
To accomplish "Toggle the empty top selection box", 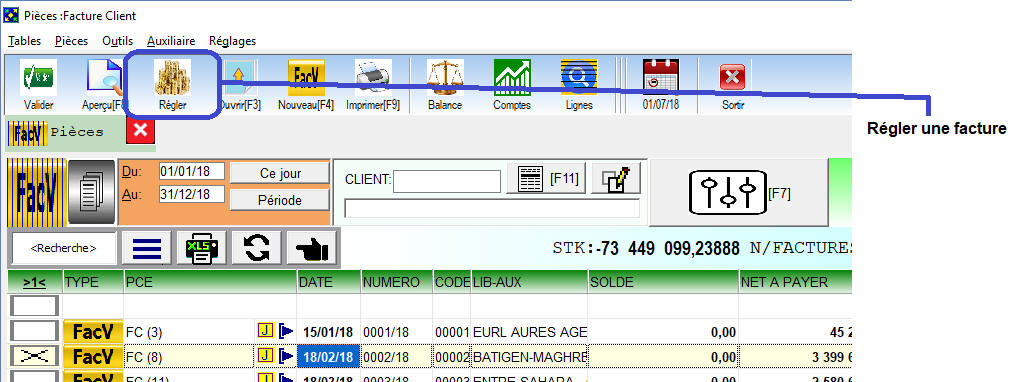I will tap(35, 305).
